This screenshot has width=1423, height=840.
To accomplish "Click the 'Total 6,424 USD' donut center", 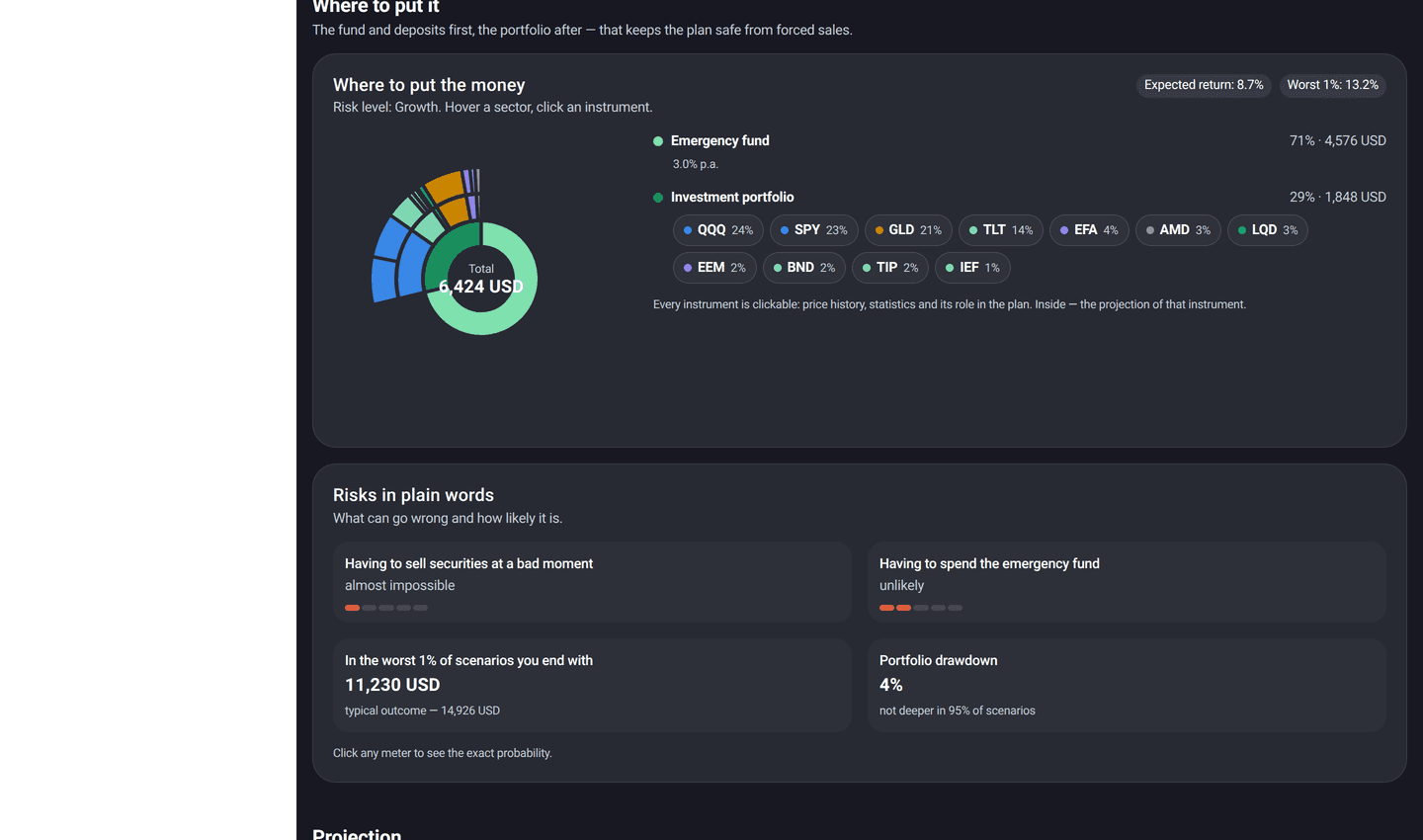I will click(x=481, y=279).
